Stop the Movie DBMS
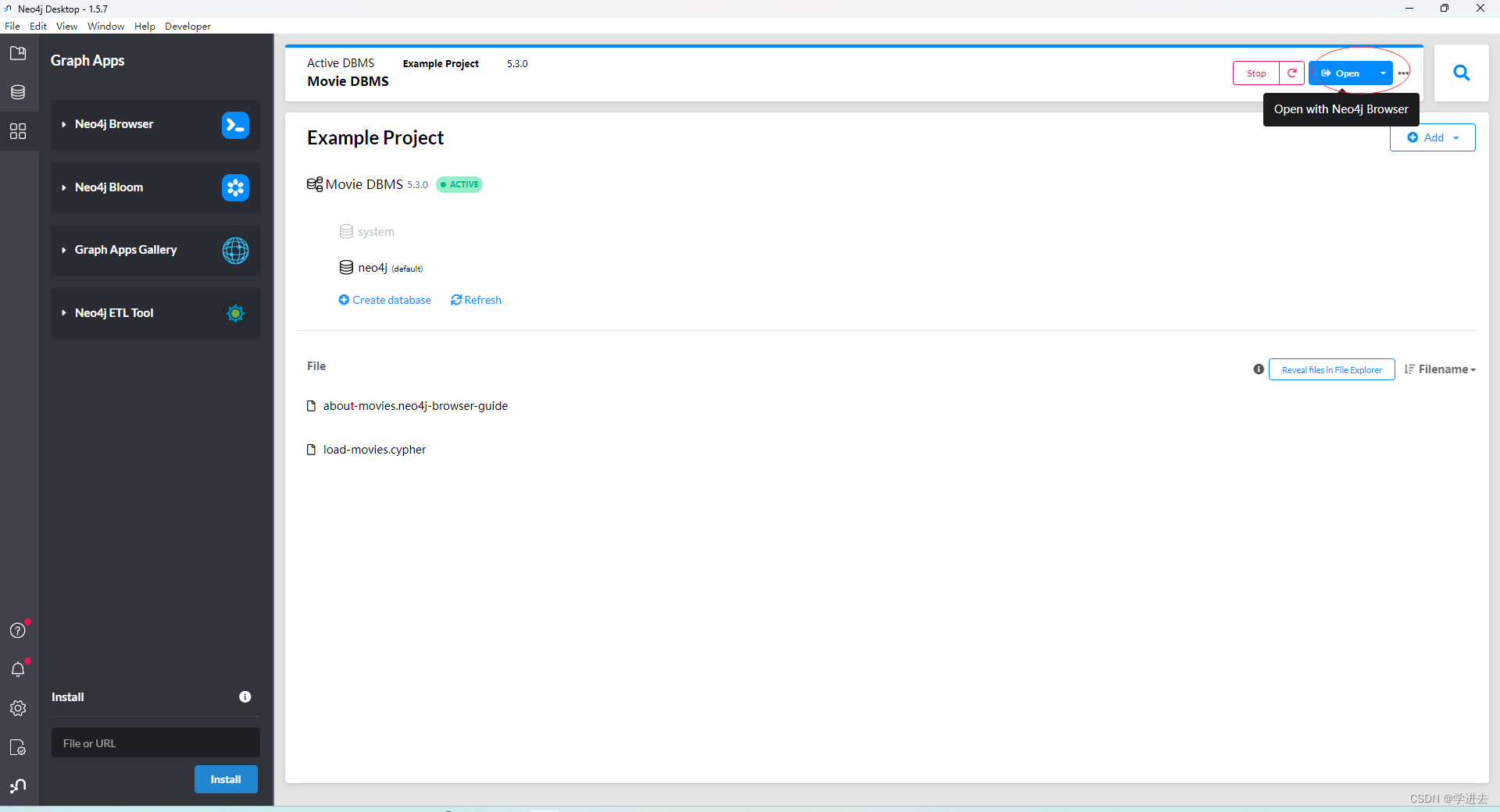This screenshot has width=1500, height=812. pyautogui.click(x=1256, y=73)
